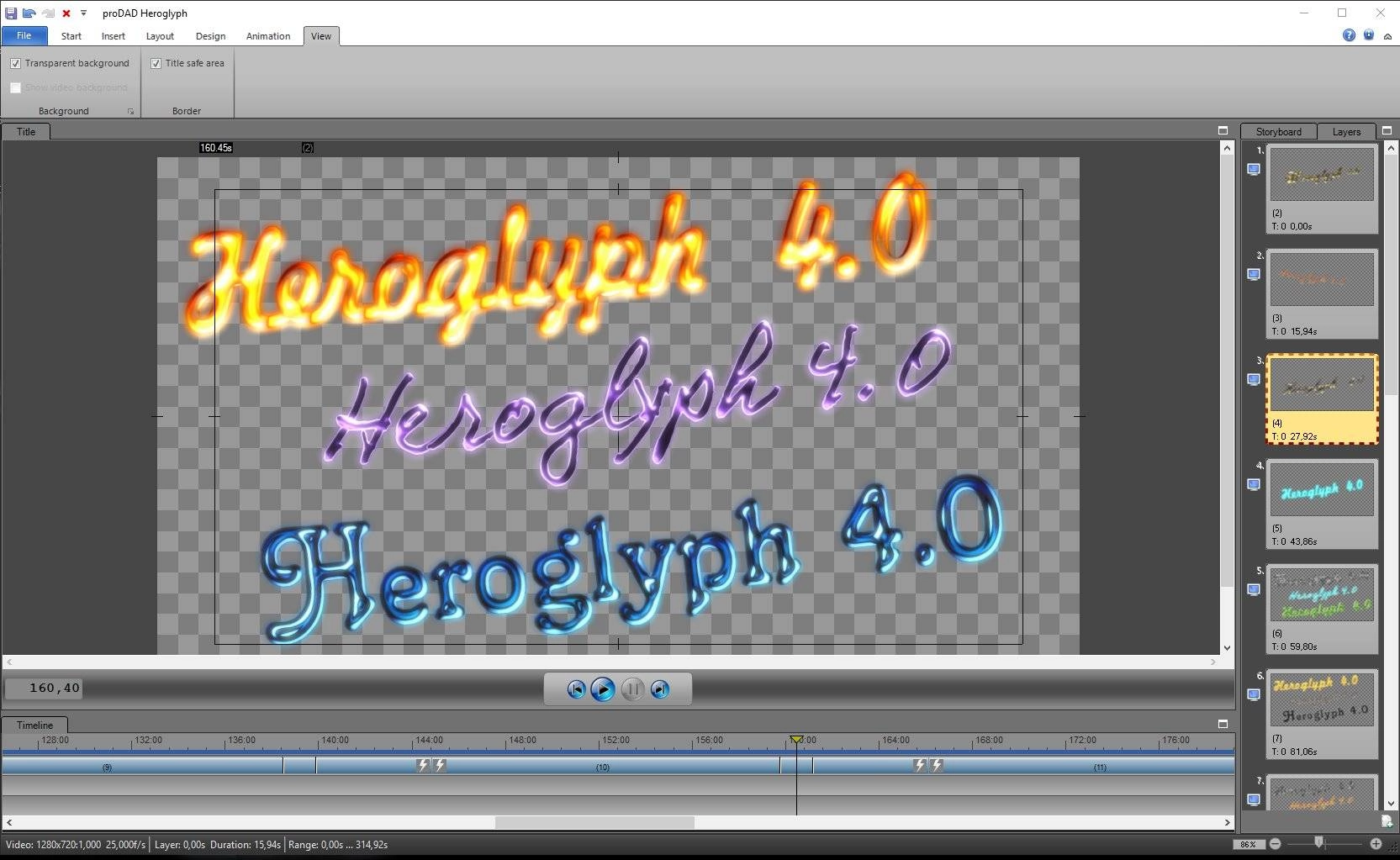Switch to the Storyboard tab

coord(1278,132)
